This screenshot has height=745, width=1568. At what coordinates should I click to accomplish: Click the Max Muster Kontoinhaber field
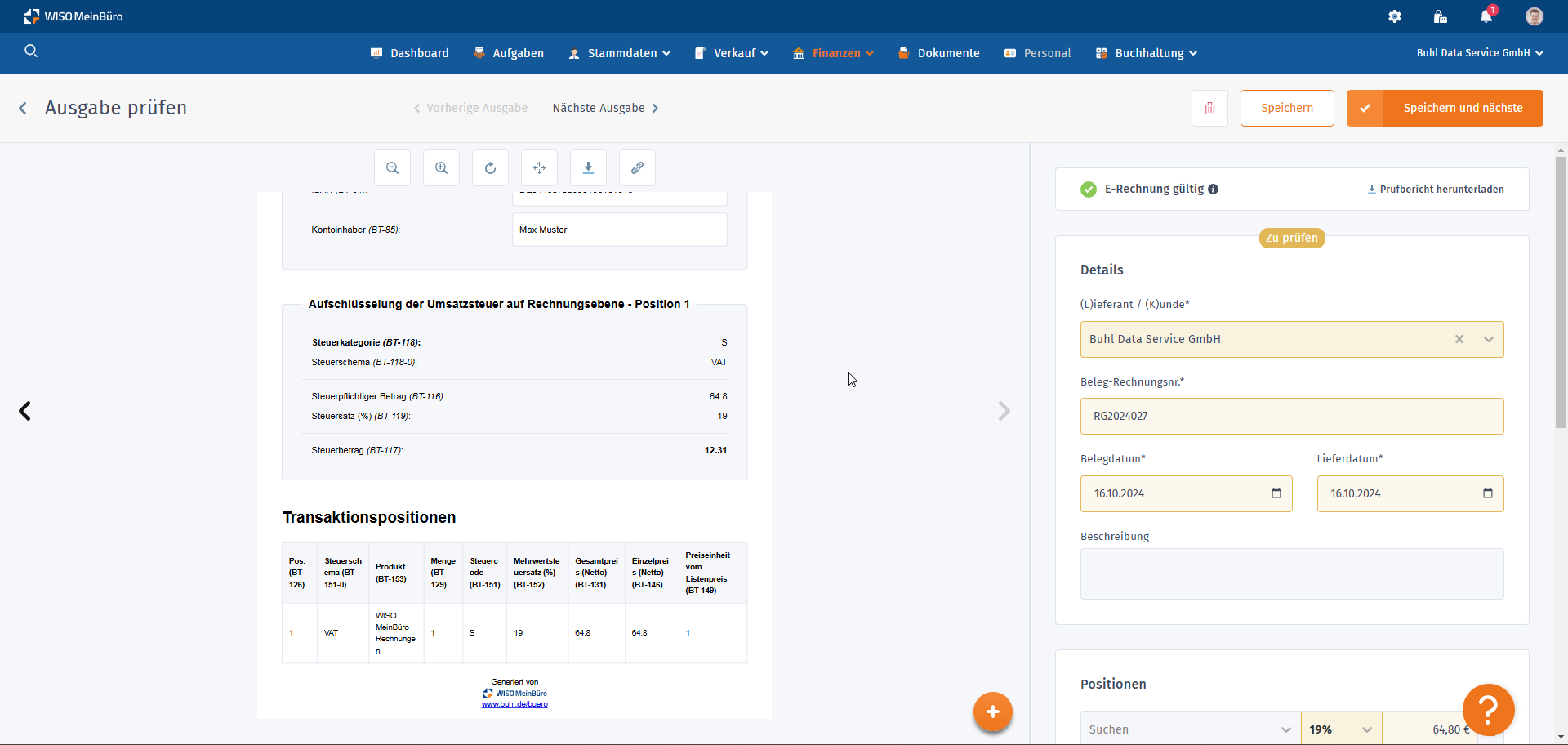pos(620,230)
